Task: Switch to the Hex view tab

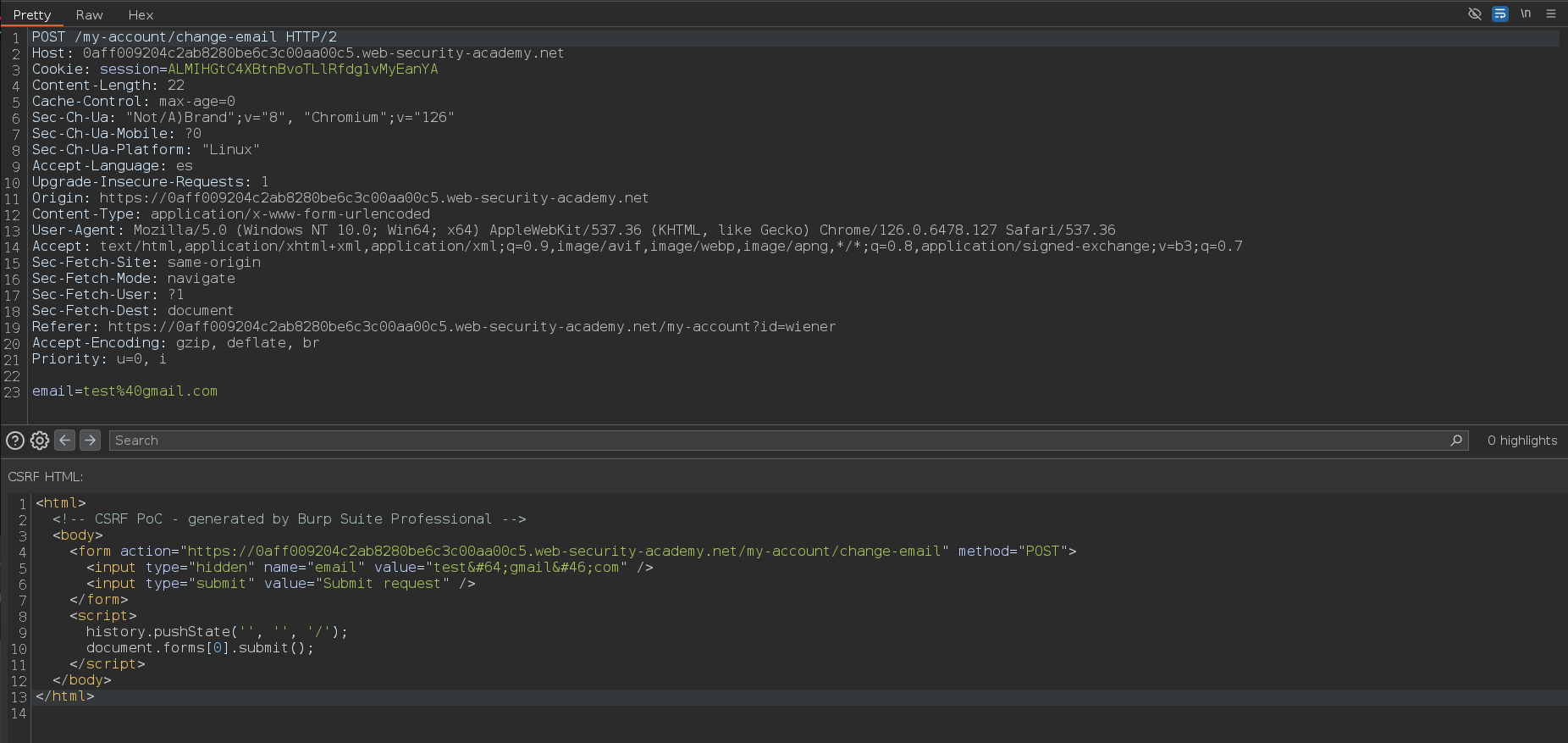Action: [141, 14]
